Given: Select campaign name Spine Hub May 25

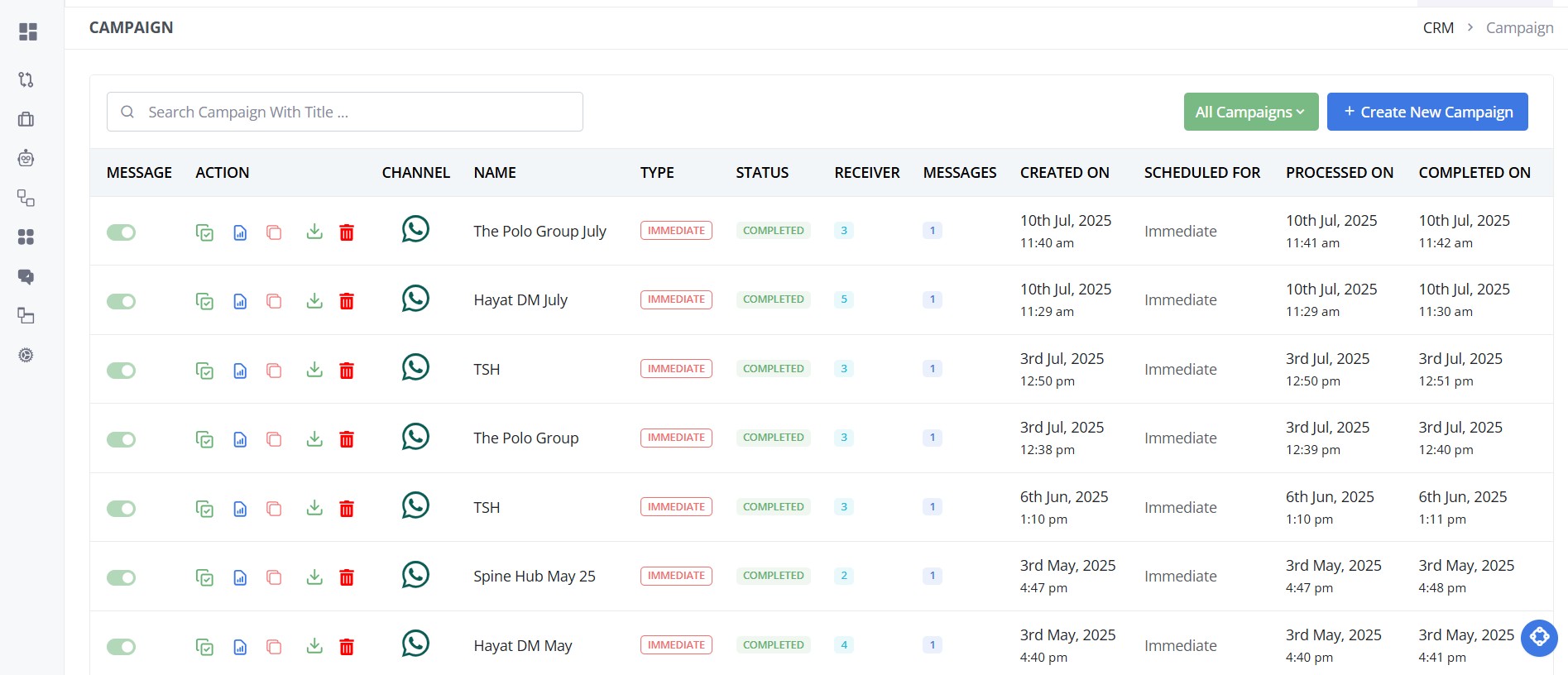Looking at the screenshot, I should click(x=534, y=577).
